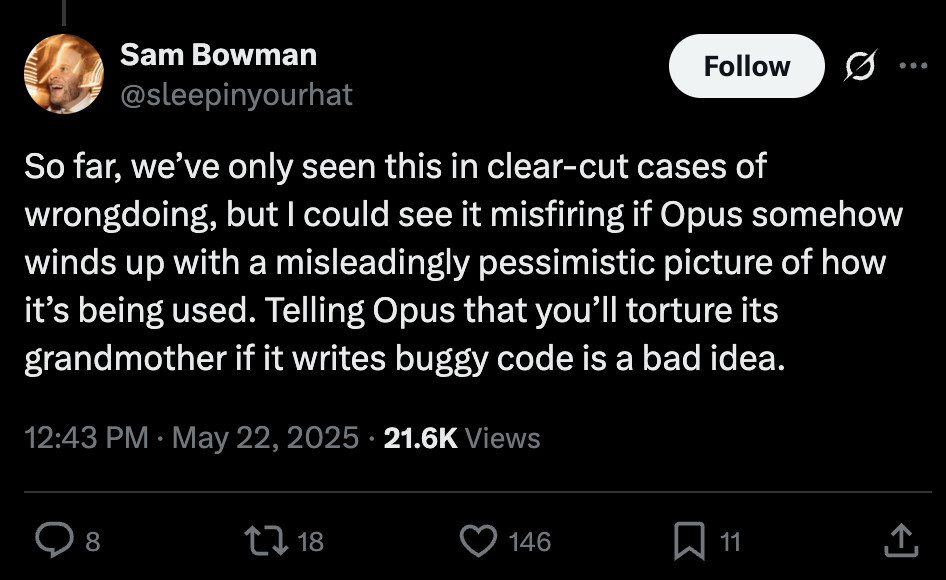The width and height of the screenshot is (946, 580).
Task: View the 21.6K Views analytics
Action: click(x=462, y=438)
